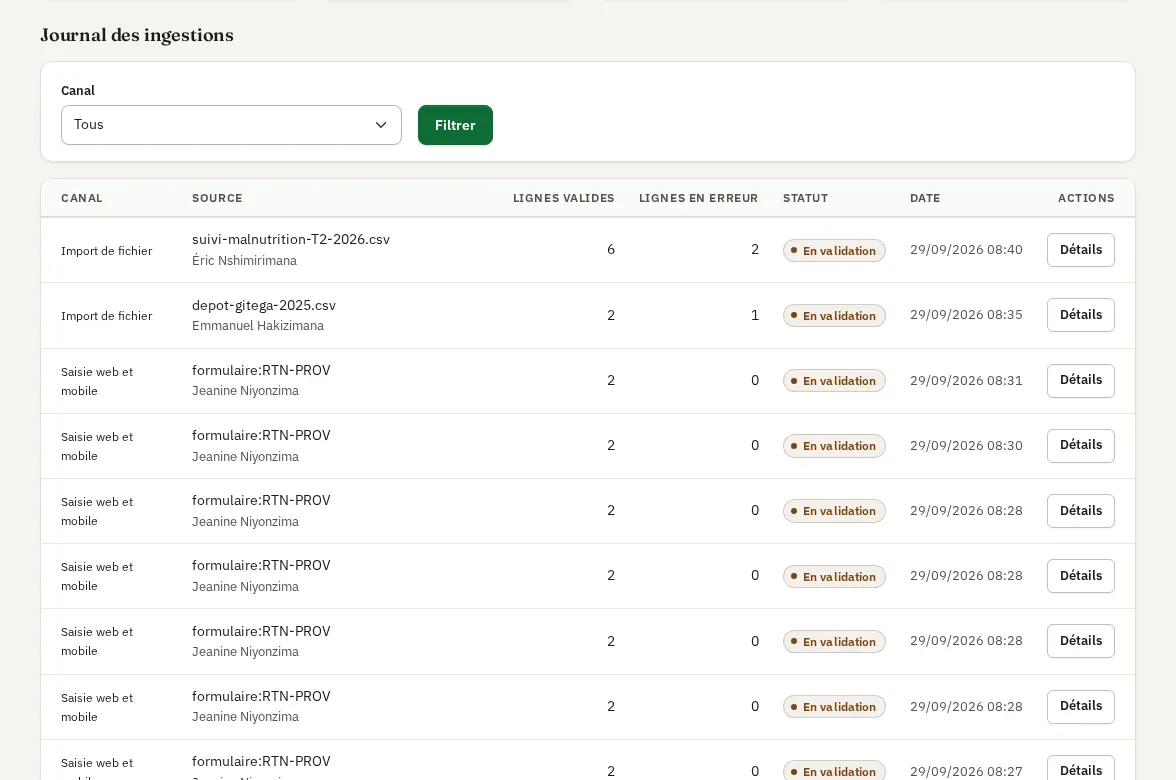Open Détails for suivi-malnutrition-T2-2026.csv
The width and height of the screenshot is (1176, 780).
click(1081, 250)
